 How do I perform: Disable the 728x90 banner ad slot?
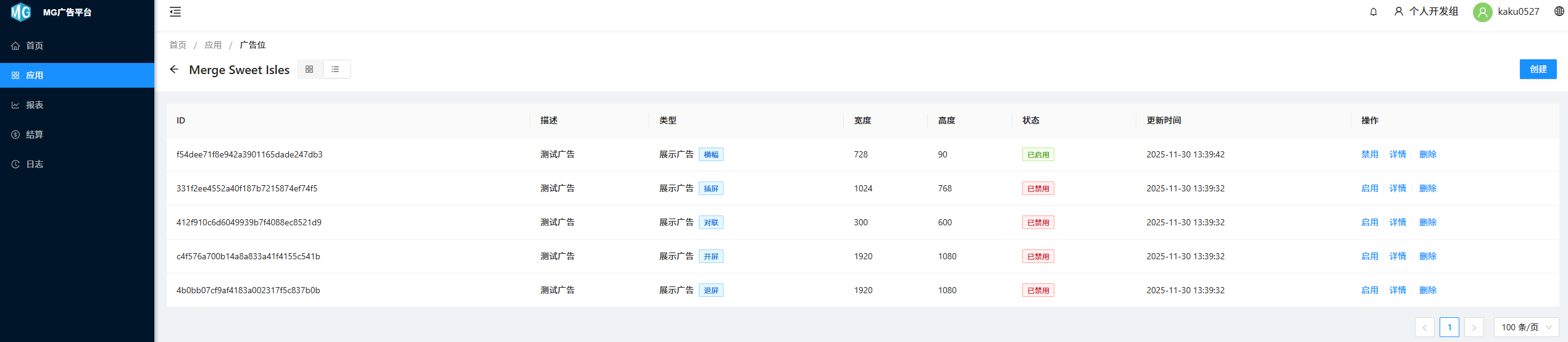coord(1369,154)
